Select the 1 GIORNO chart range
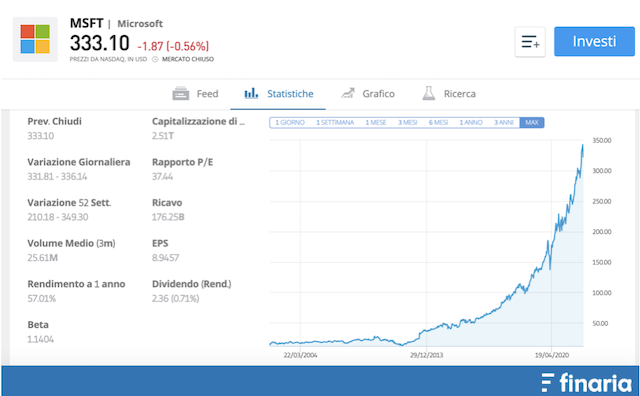 [x=290, y=122]
